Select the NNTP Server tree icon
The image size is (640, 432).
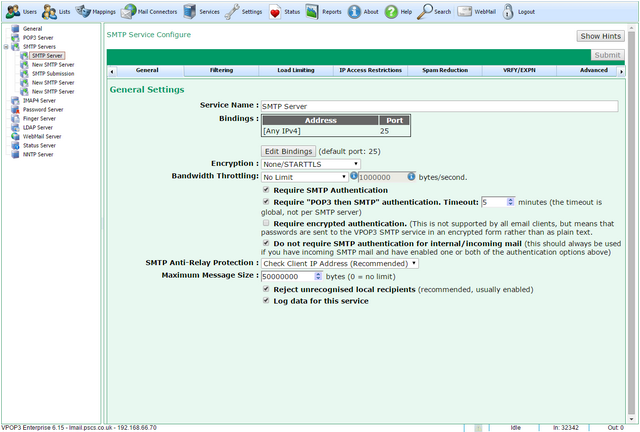coord(16,154)
